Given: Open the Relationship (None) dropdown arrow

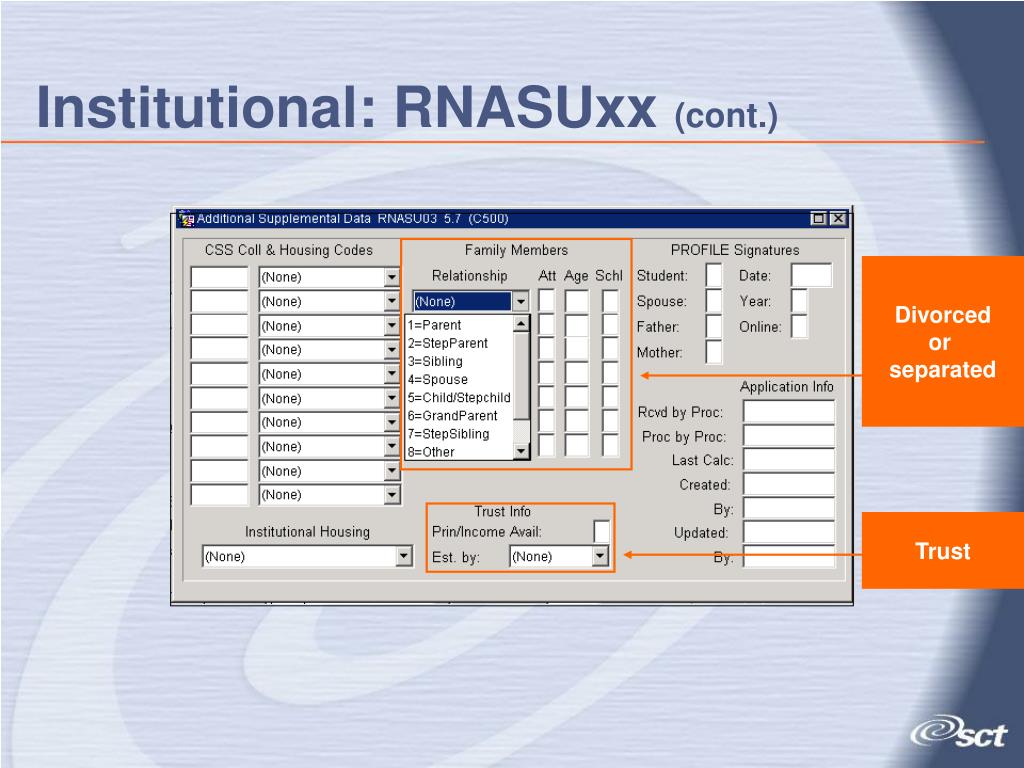Looking at the screenshot, I should pos(520,302).
